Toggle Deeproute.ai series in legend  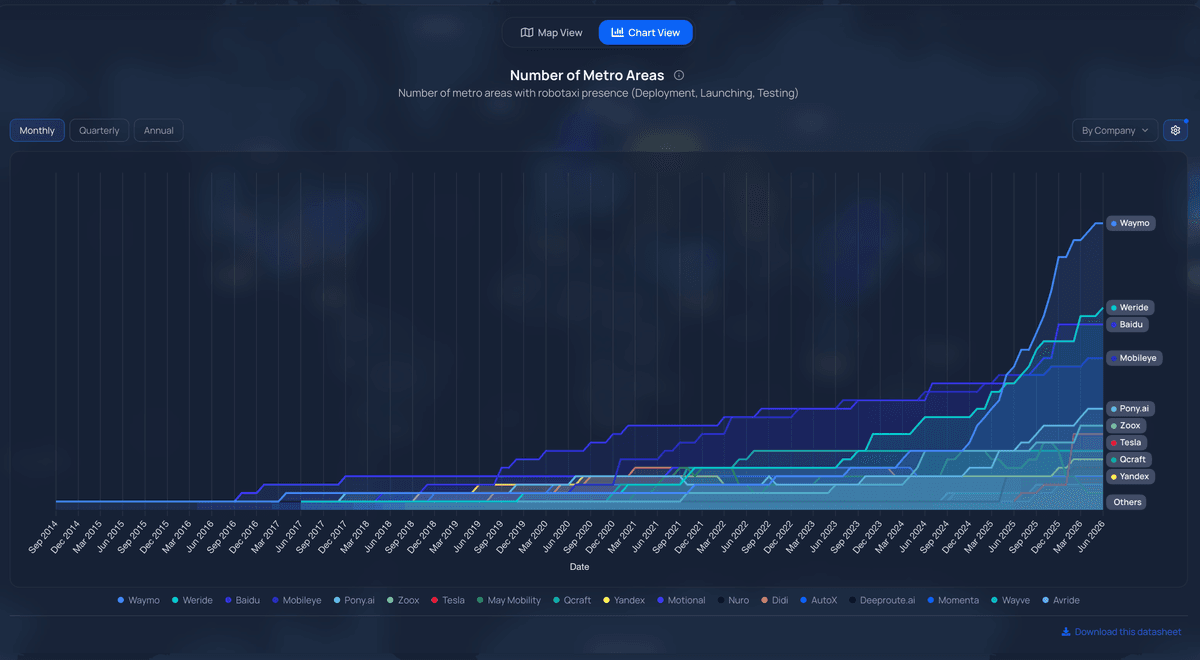tap(882, 600)
